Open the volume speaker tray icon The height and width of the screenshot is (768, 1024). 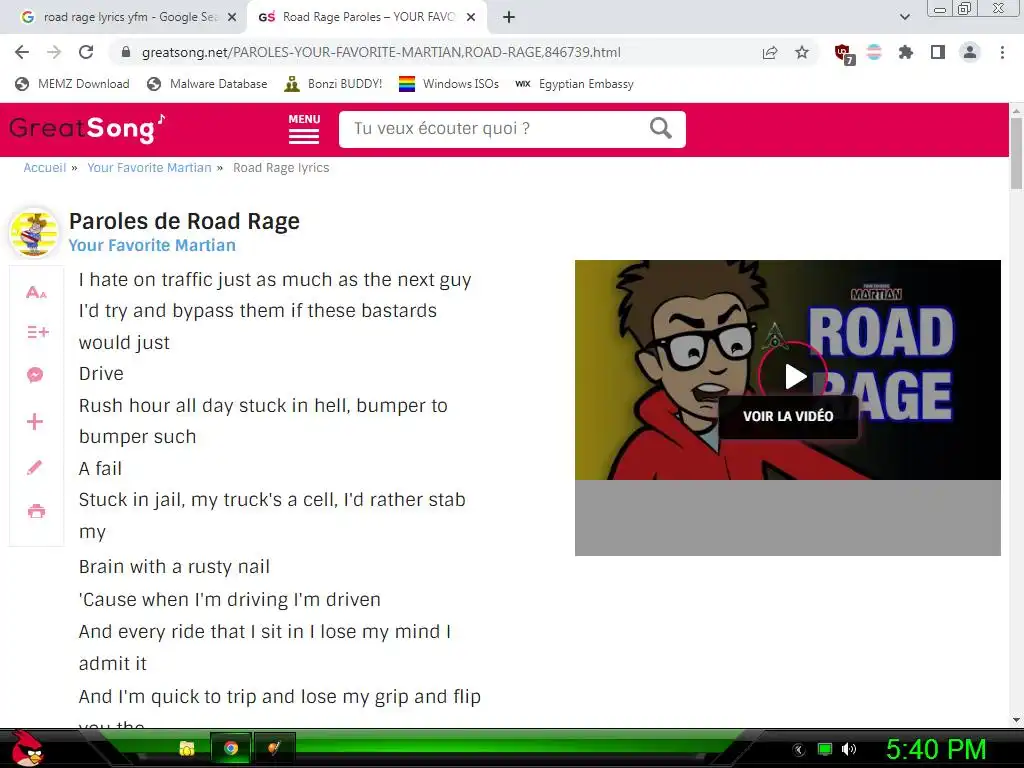click(x=849, y=749)
